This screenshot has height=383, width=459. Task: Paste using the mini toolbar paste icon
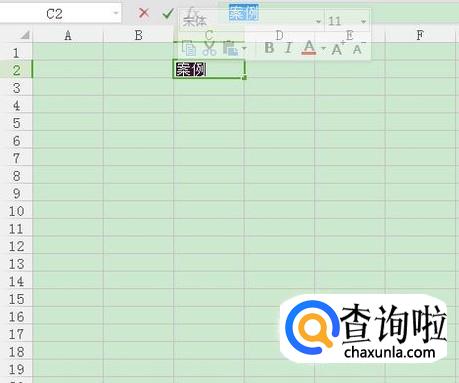click(x=230, y=49)
